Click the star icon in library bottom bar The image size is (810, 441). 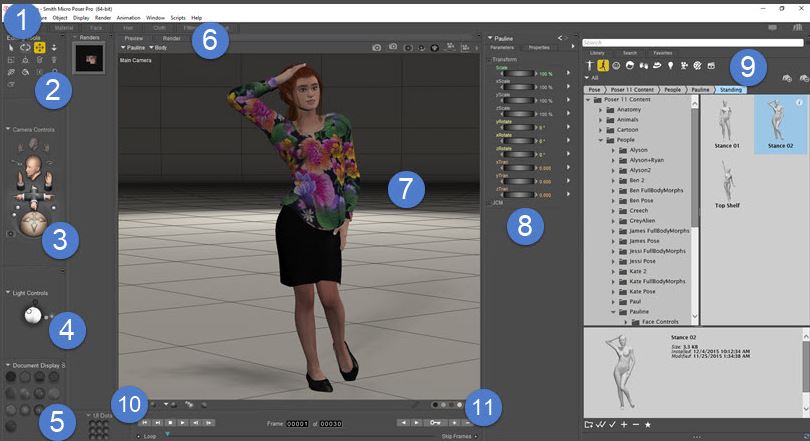point(648,424)
